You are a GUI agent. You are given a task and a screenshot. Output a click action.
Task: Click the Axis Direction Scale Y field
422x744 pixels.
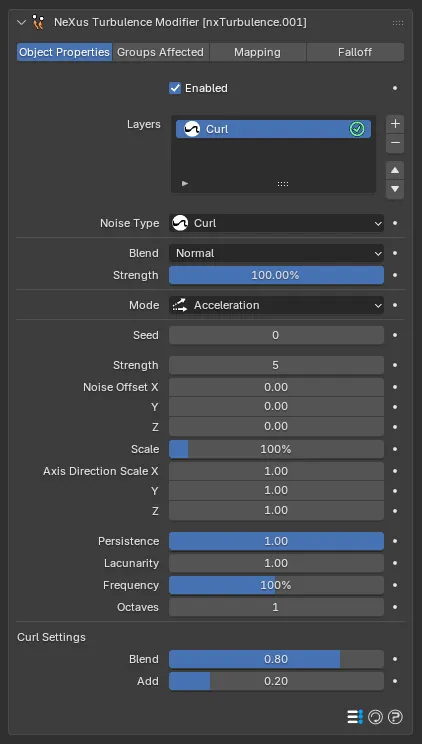click(276, 491)
